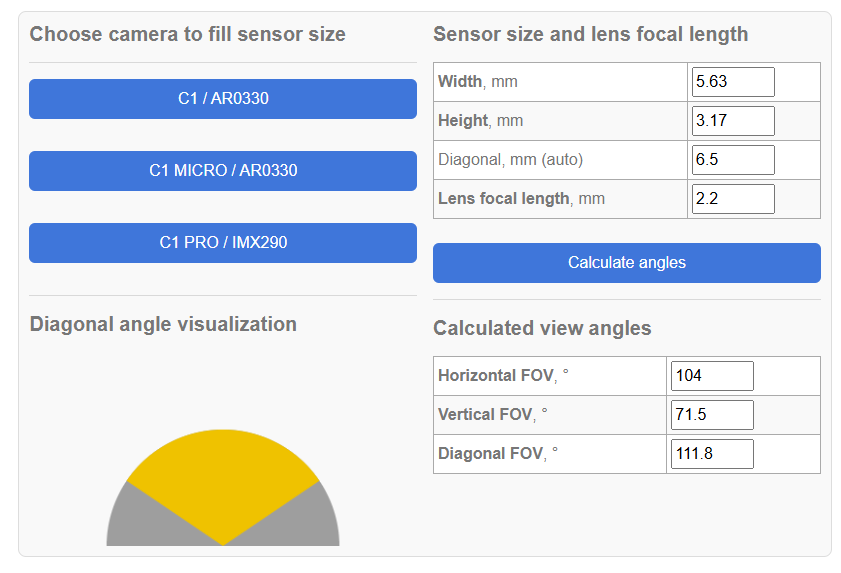Viewport: 841px width, 573px height.
Task: Click the 'Diagonal angle visualization' heading
Action: [163, 324]
